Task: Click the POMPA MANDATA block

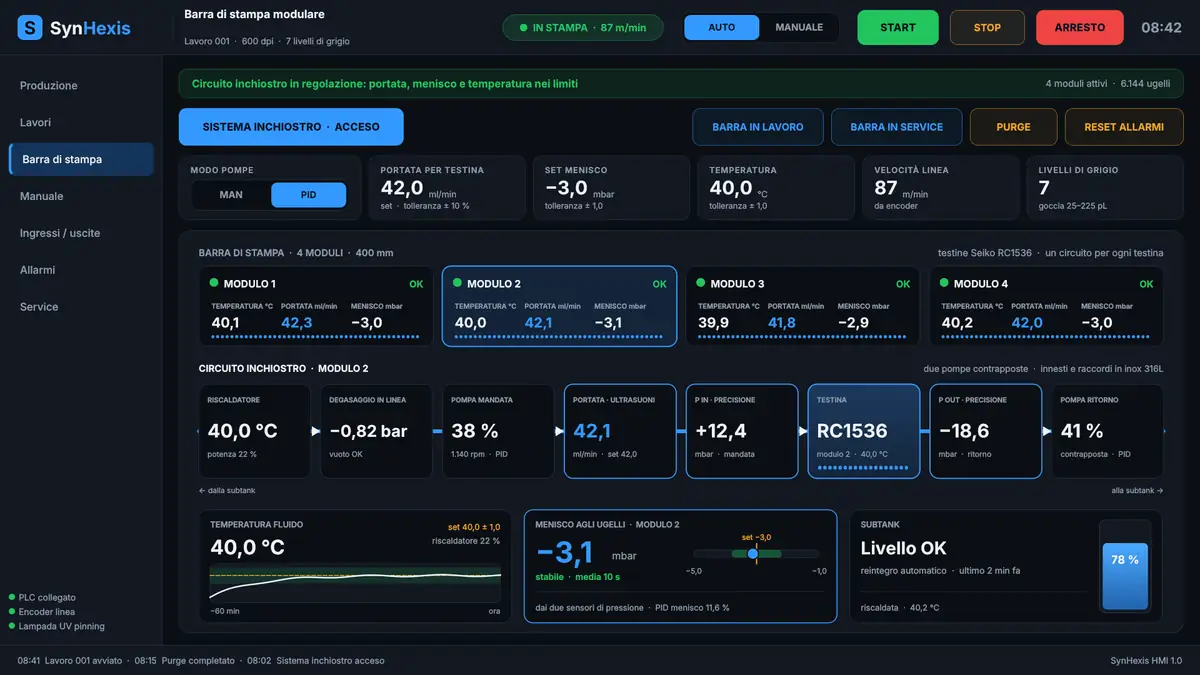Action: pyautogui.click(x=498, y=431)
